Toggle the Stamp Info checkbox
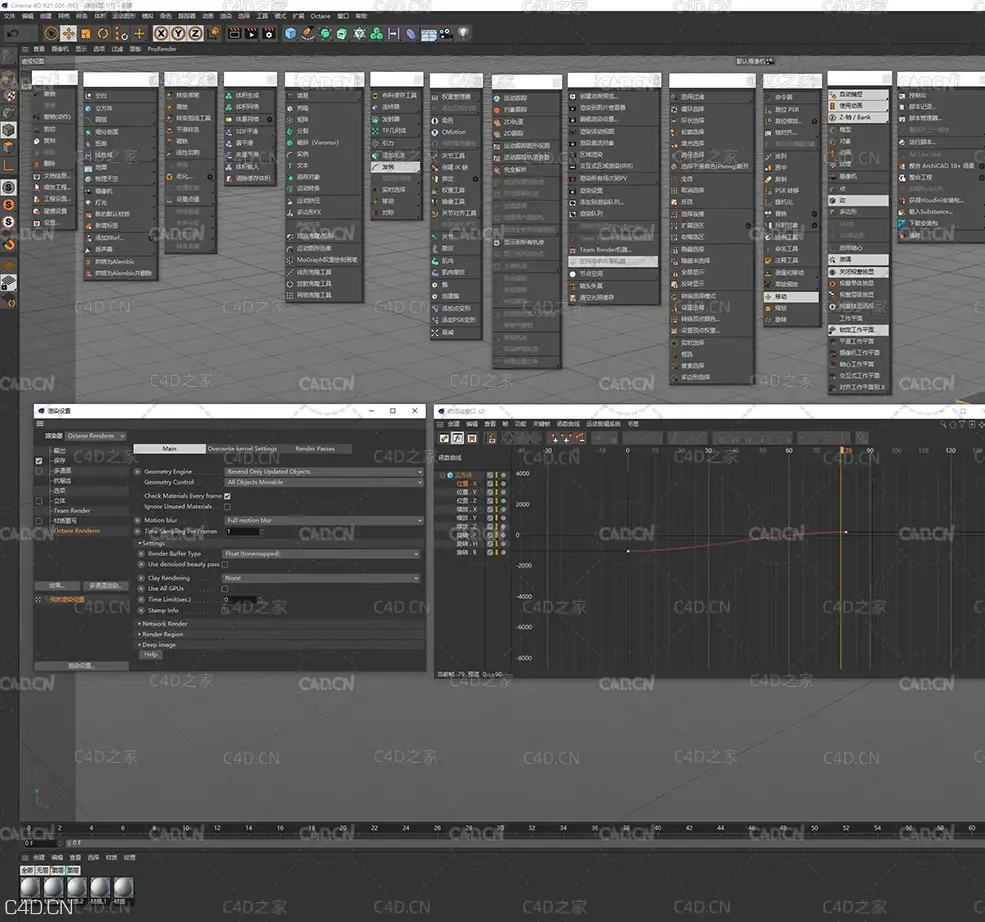 [x=225, y=610]
